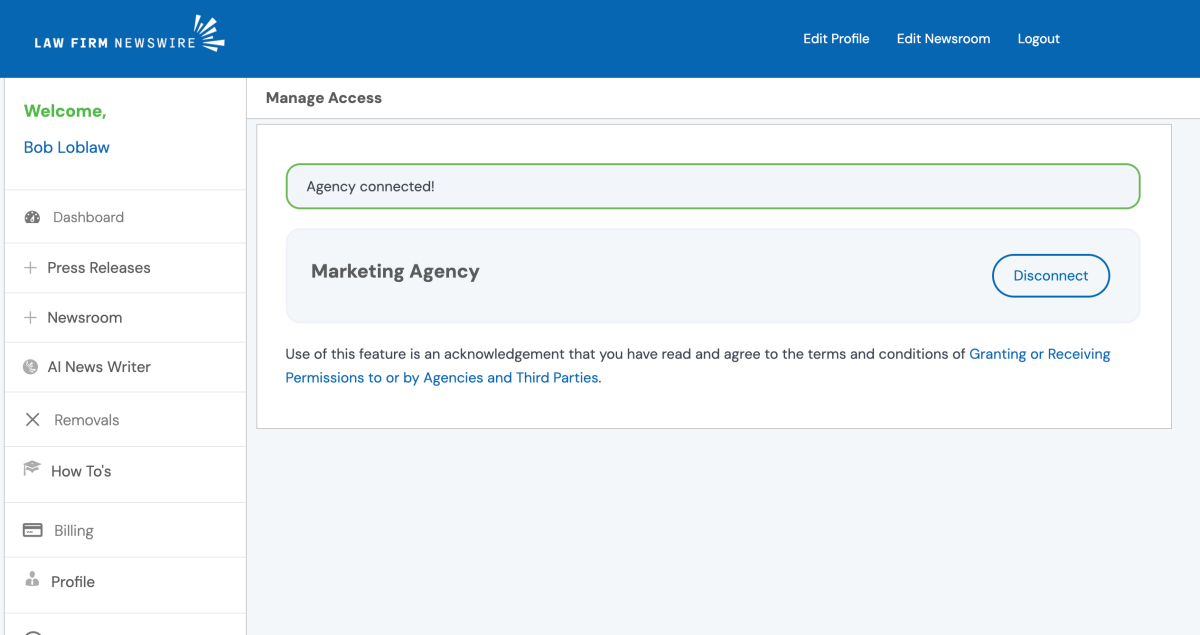Click the AI News Writer globe icon
Screen dimensions: 1200x635
pyautogui.click(x=31, y=367)
